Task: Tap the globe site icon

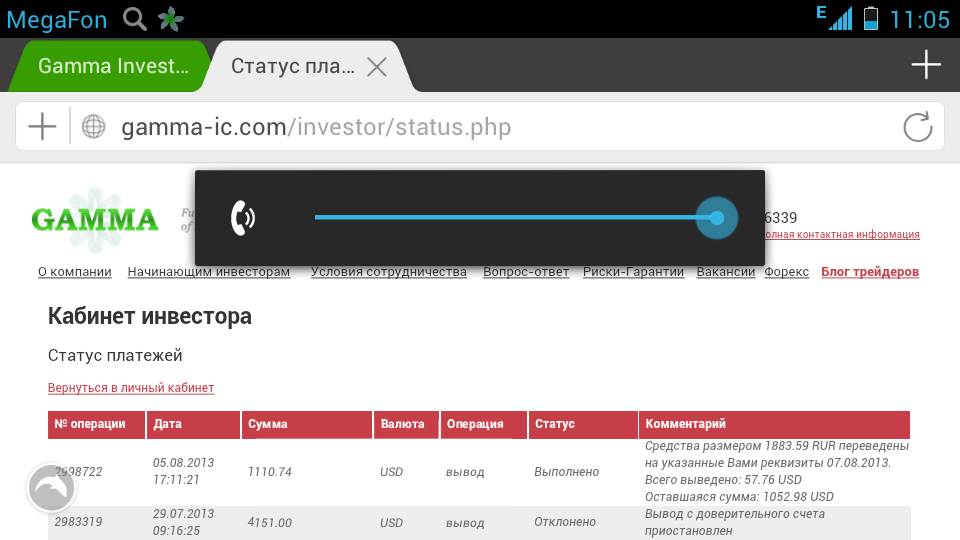Action: [x=94, y=127]
